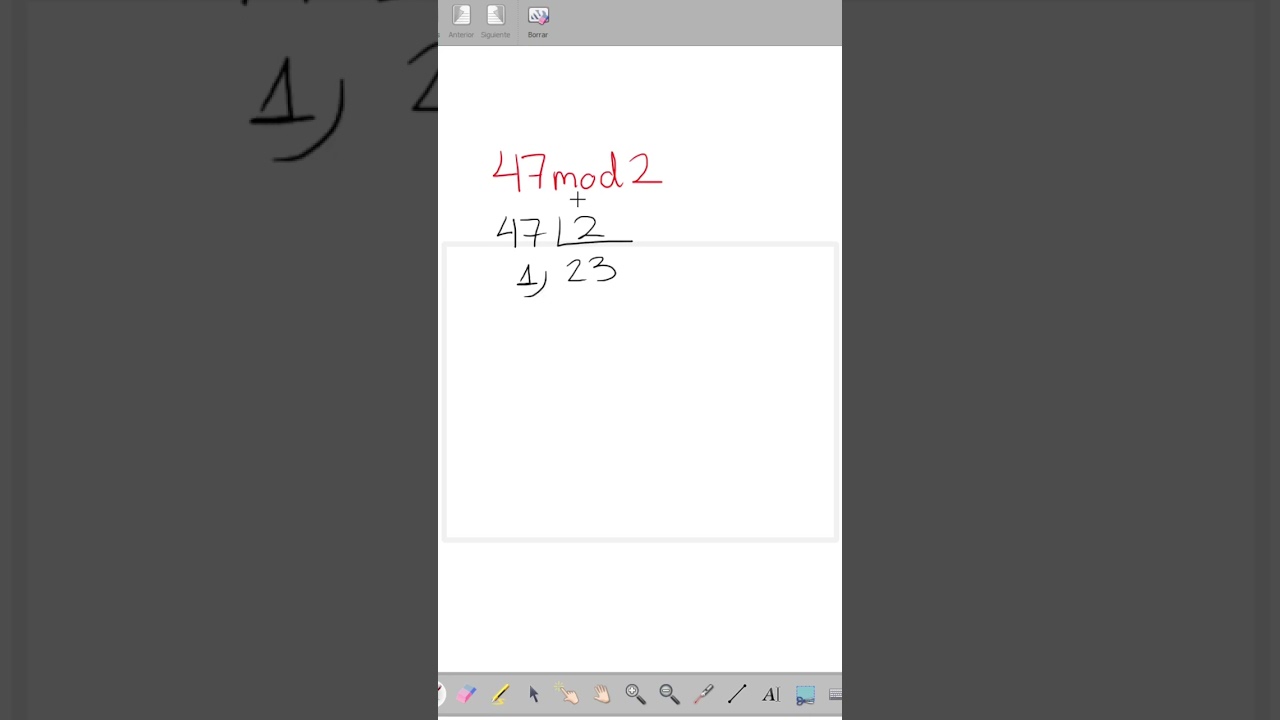Go to next page with Siguiente
Viewport: 1280px width, 720px height.
495,22
